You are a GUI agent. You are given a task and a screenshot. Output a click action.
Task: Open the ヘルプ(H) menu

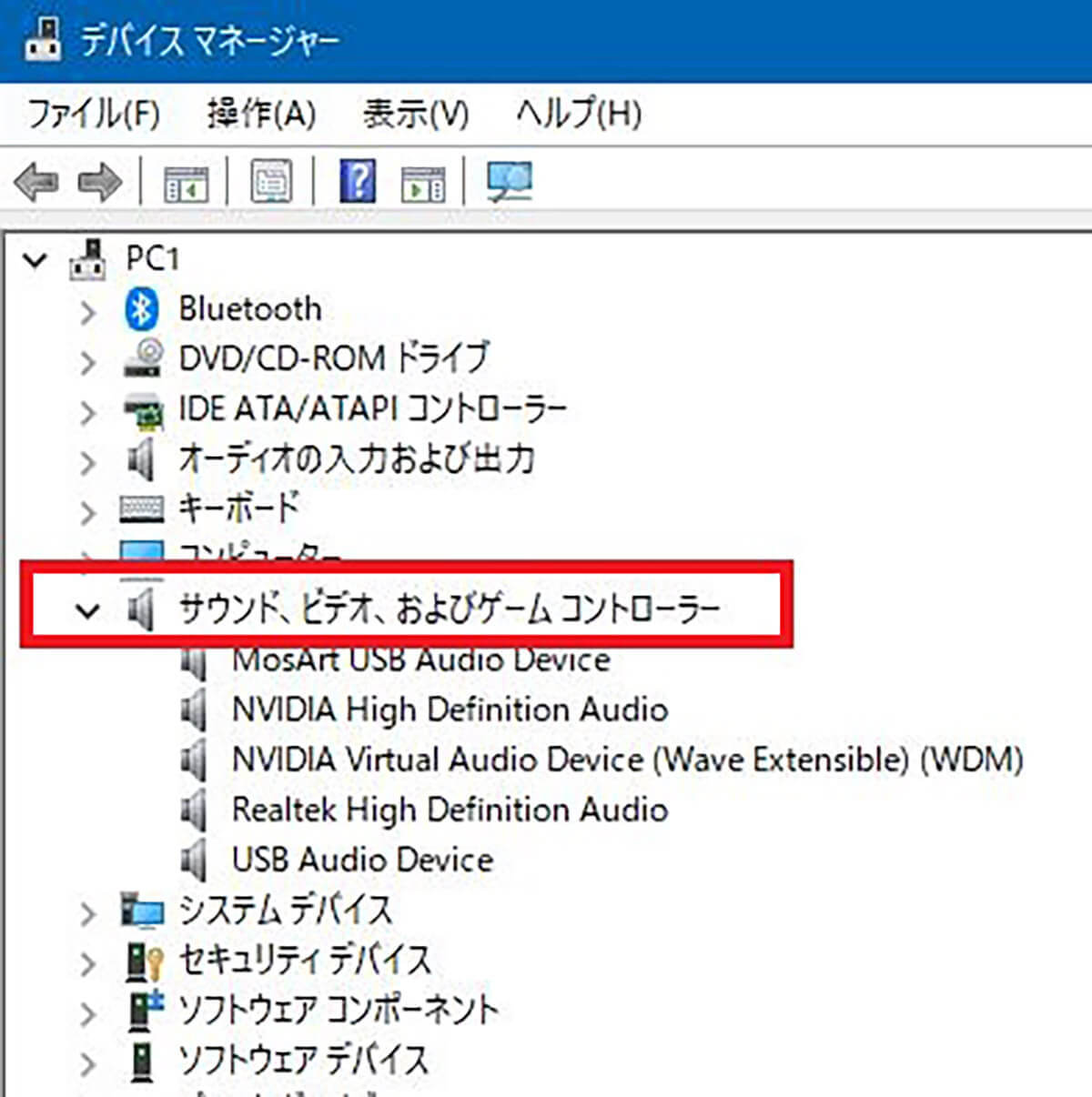(579, 114)
